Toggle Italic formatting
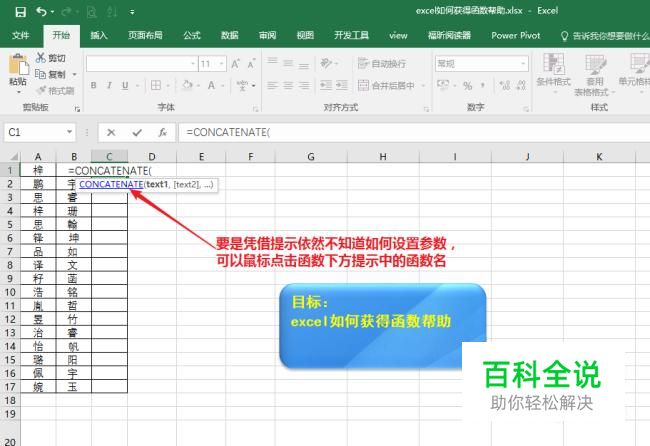 click(109, 85)
